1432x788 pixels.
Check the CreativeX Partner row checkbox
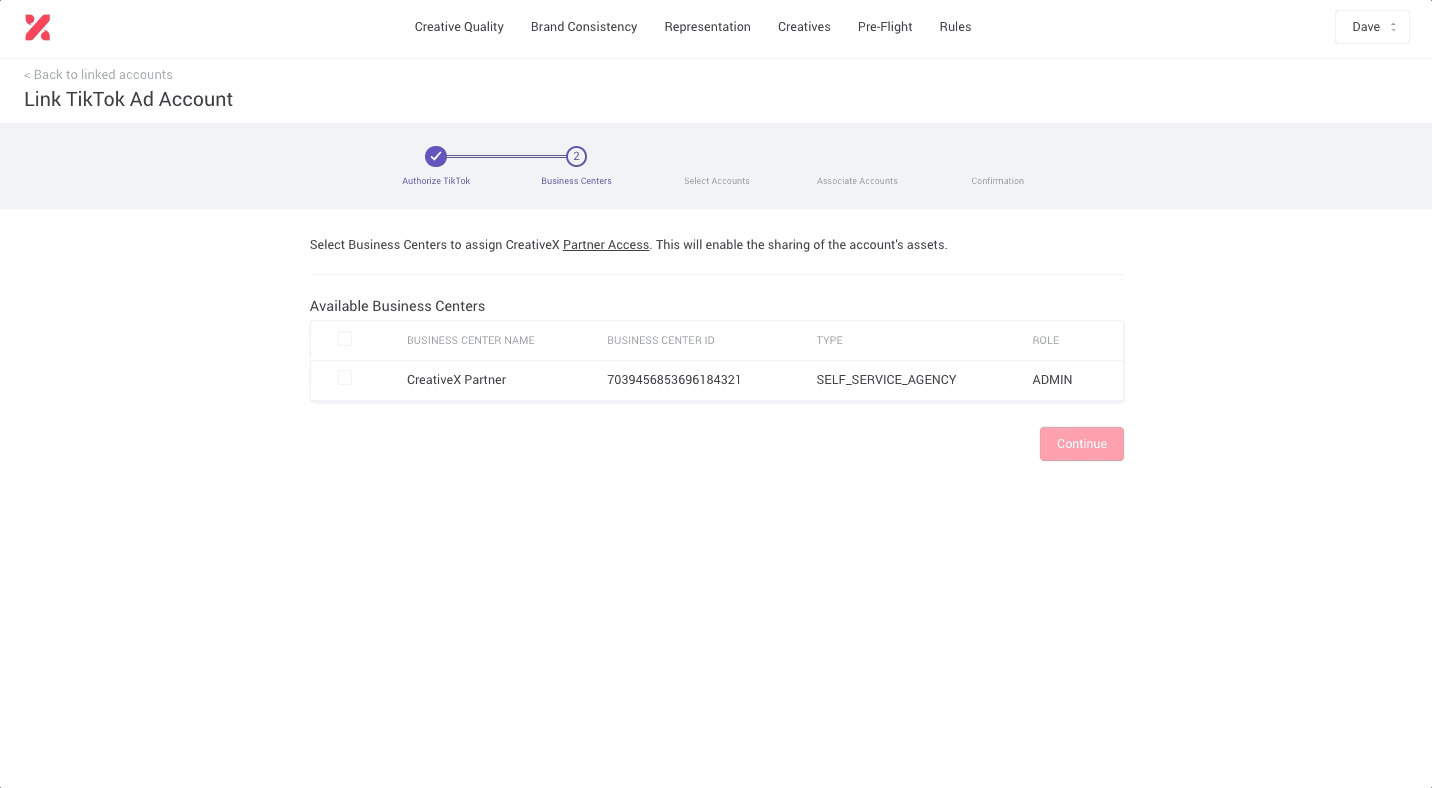345,378
